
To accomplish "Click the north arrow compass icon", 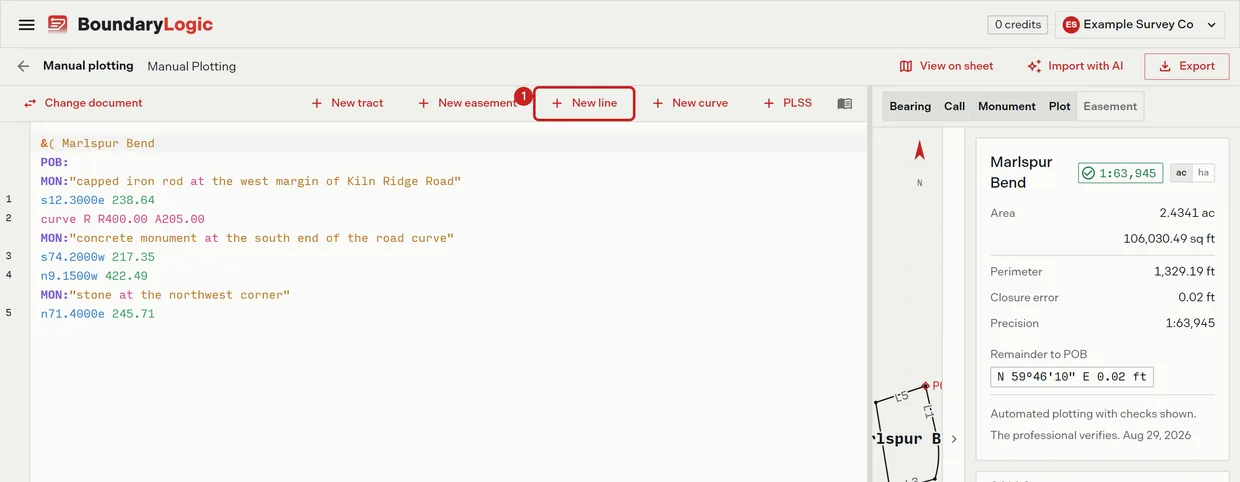I will click(x=920, y=151).
